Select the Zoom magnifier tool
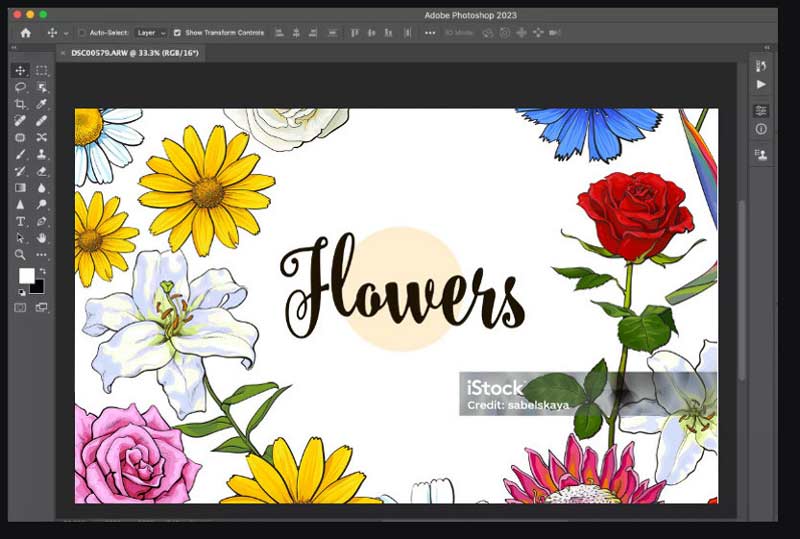 point(20,254)
